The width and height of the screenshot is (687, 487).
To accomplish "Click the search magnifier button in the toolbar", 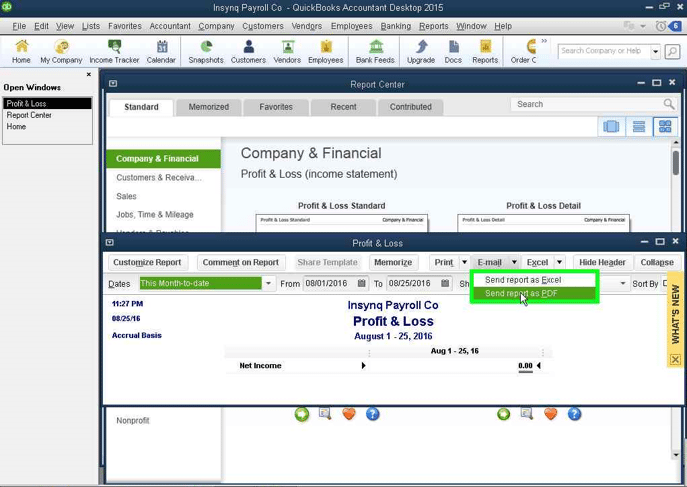I will [x=673, y=51].
